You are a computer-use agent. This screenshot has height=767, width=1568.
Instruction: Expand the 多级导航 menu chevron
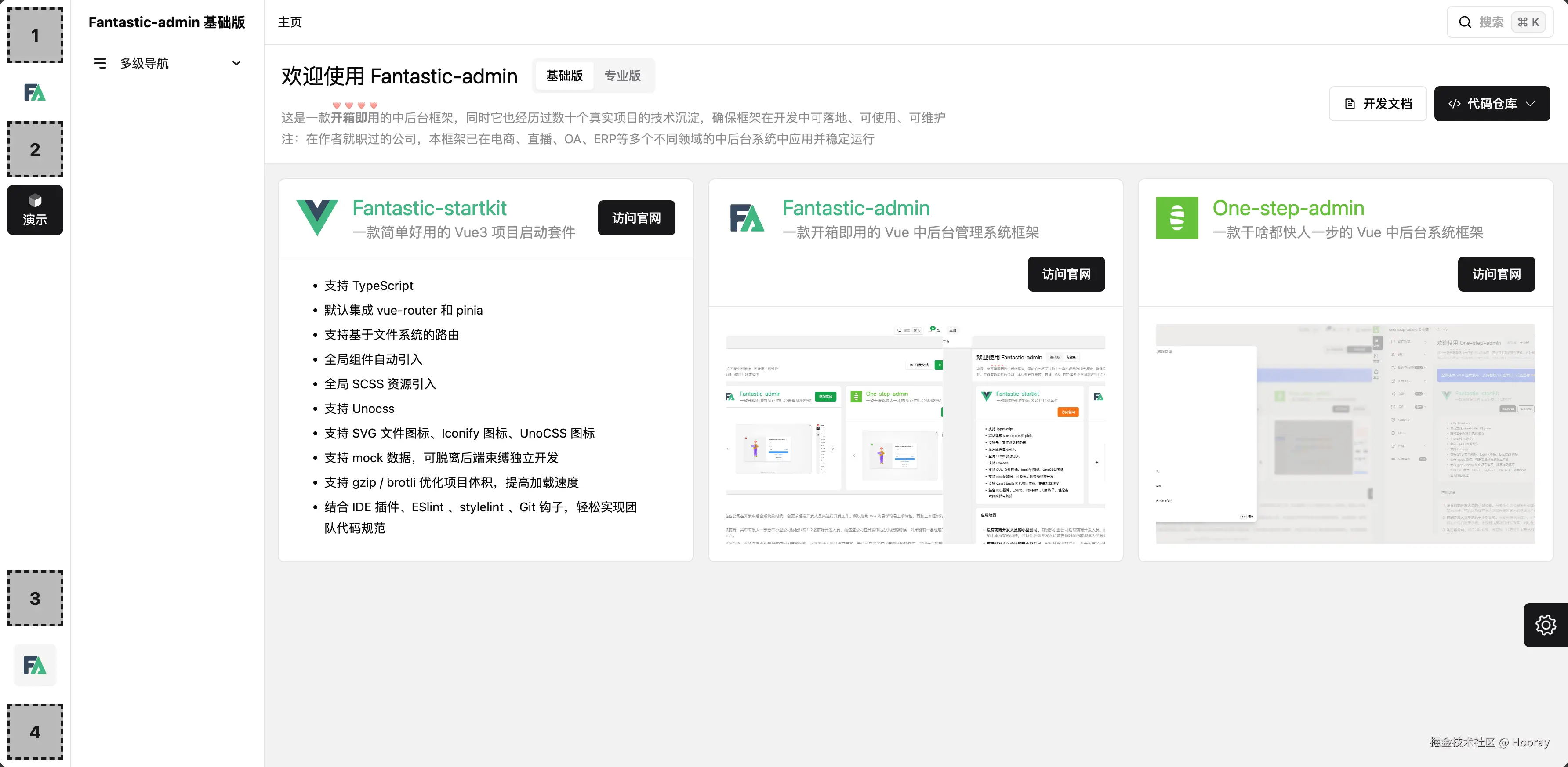236,63
